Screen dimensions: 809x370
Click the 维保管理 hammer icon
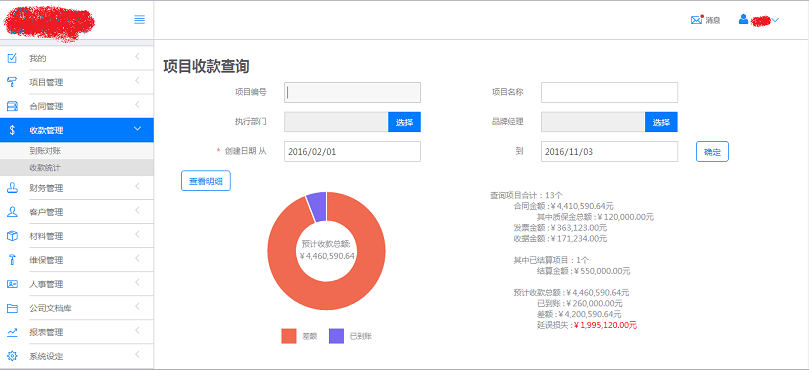12,260
